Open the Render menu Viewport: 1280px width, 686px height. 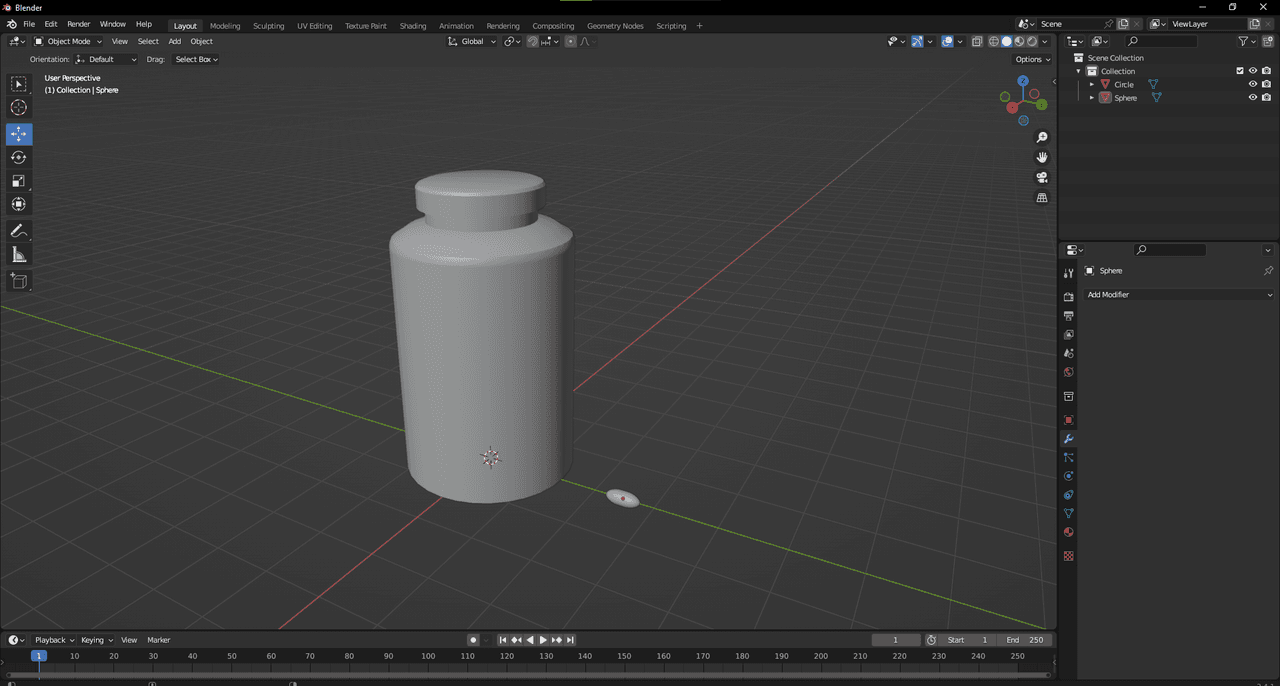(78, 24)
